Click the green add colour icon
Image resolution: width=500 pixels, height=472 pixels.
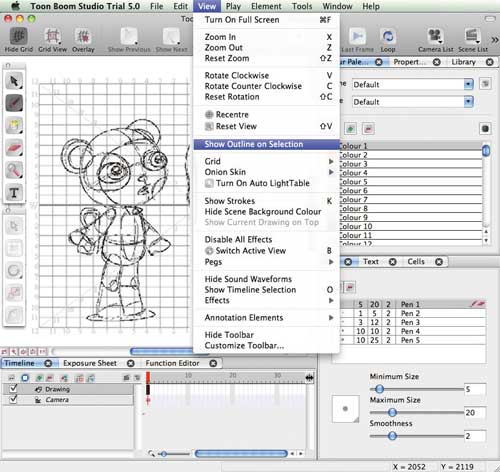350,129
